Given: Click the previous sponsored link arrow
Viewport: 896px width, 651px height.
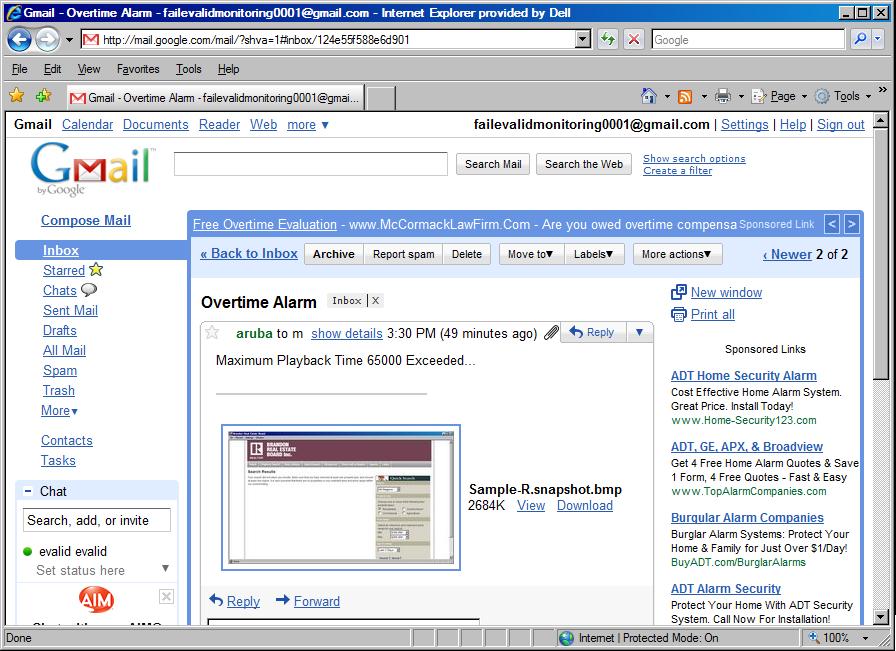Looking at the screenshot, I should tap(832, 224).
